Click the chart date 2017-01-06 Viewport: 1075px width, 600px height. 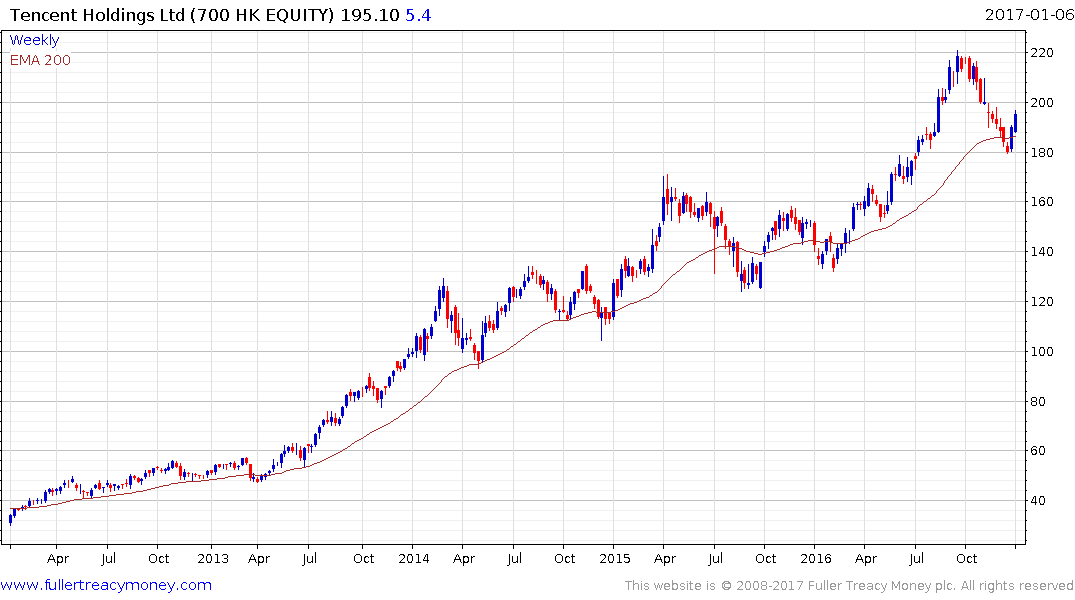1029,14
